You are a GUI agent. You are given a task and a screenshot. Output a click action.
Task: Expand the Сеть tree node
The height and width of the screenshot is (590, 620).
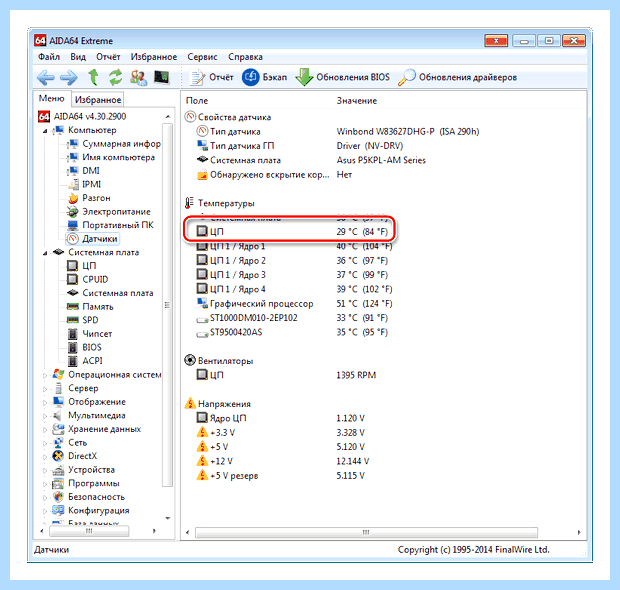point(45,443)
